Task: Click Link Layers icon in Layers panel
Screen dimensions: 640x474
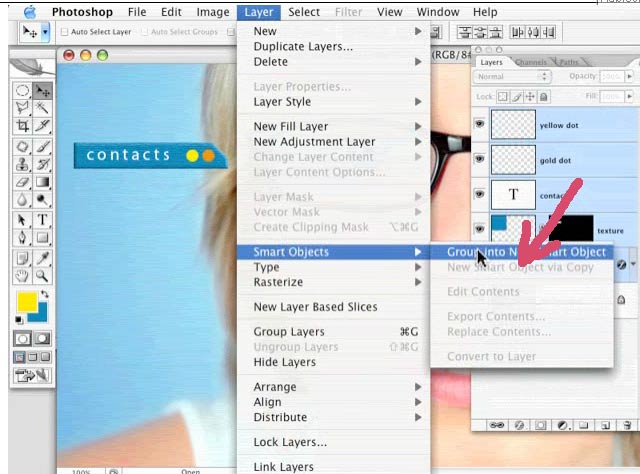Action: coord(497,425)
